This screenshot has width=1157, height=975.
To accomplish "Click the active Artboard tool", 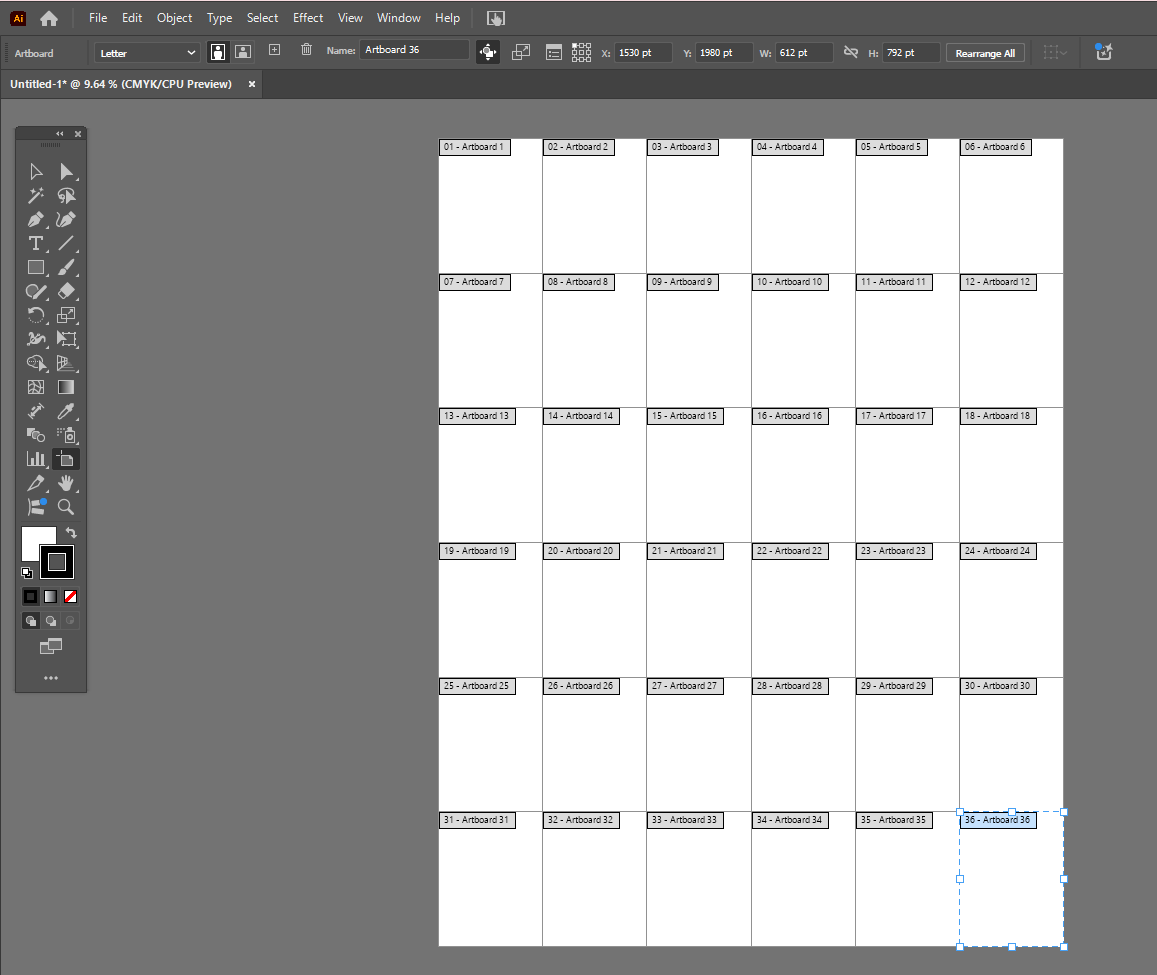I will (x=66, y=459).
